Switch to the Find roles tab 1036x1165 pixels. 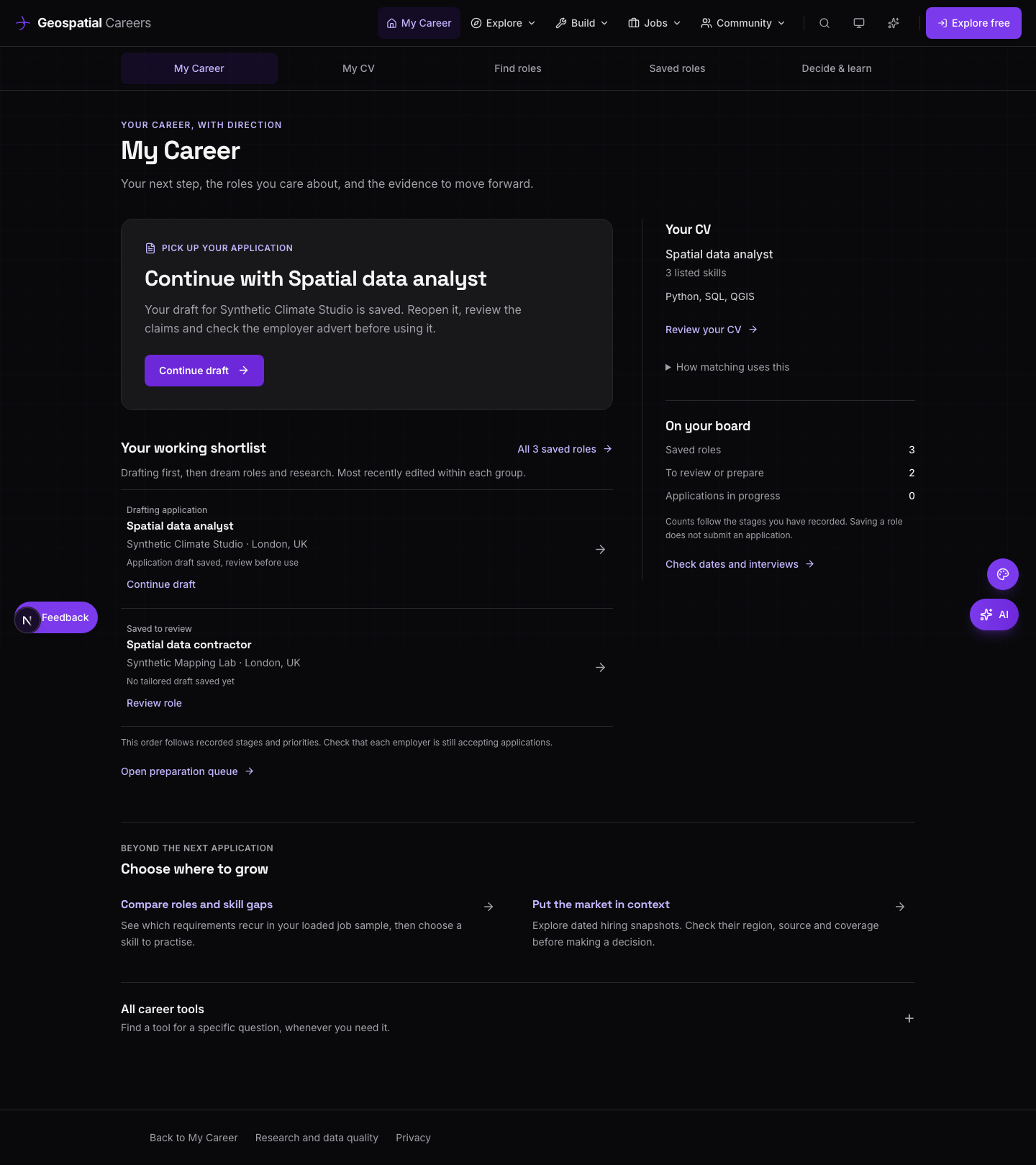click(518, 68)
